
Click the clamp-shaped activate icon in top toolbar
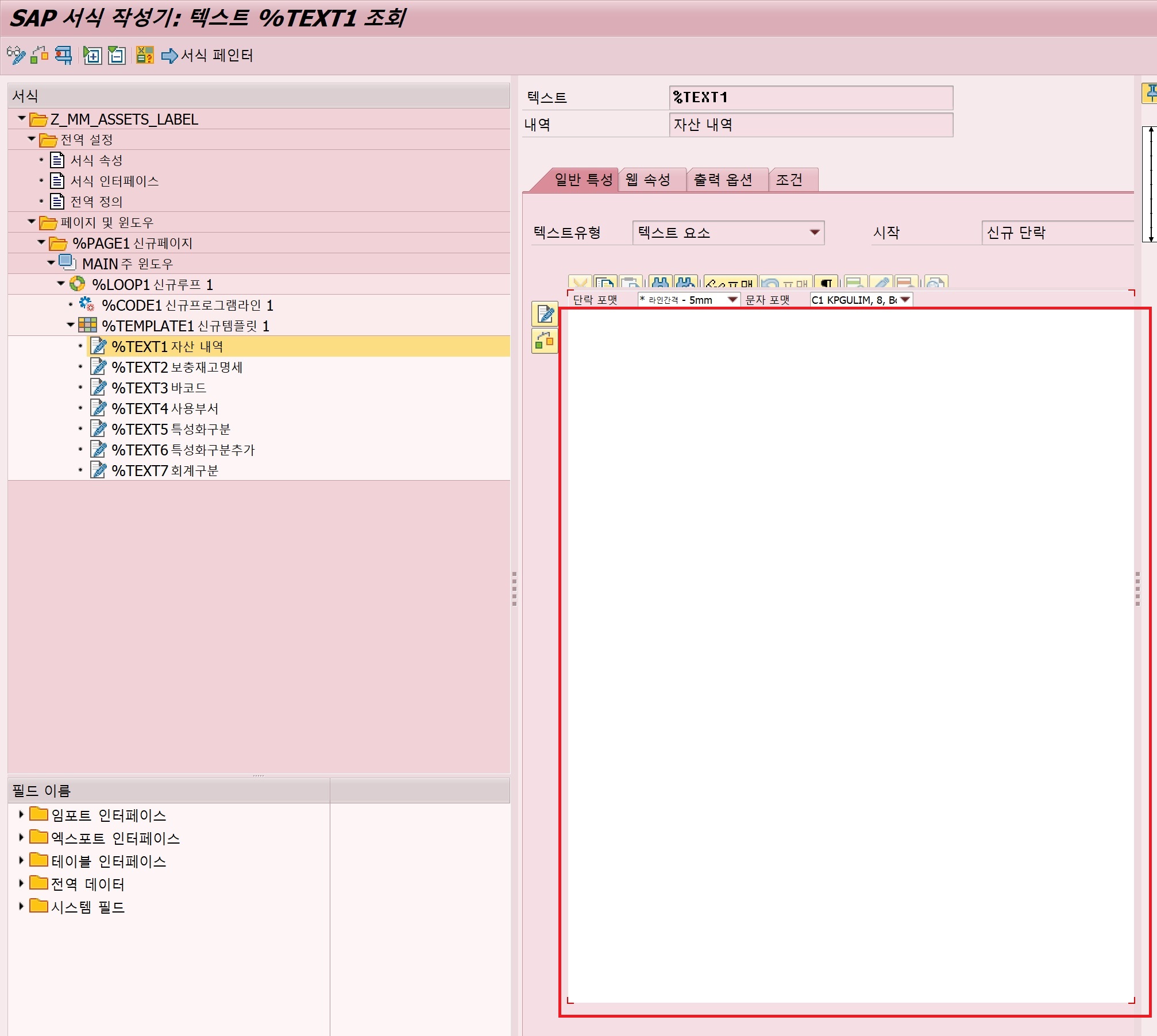tap(63, 56)
